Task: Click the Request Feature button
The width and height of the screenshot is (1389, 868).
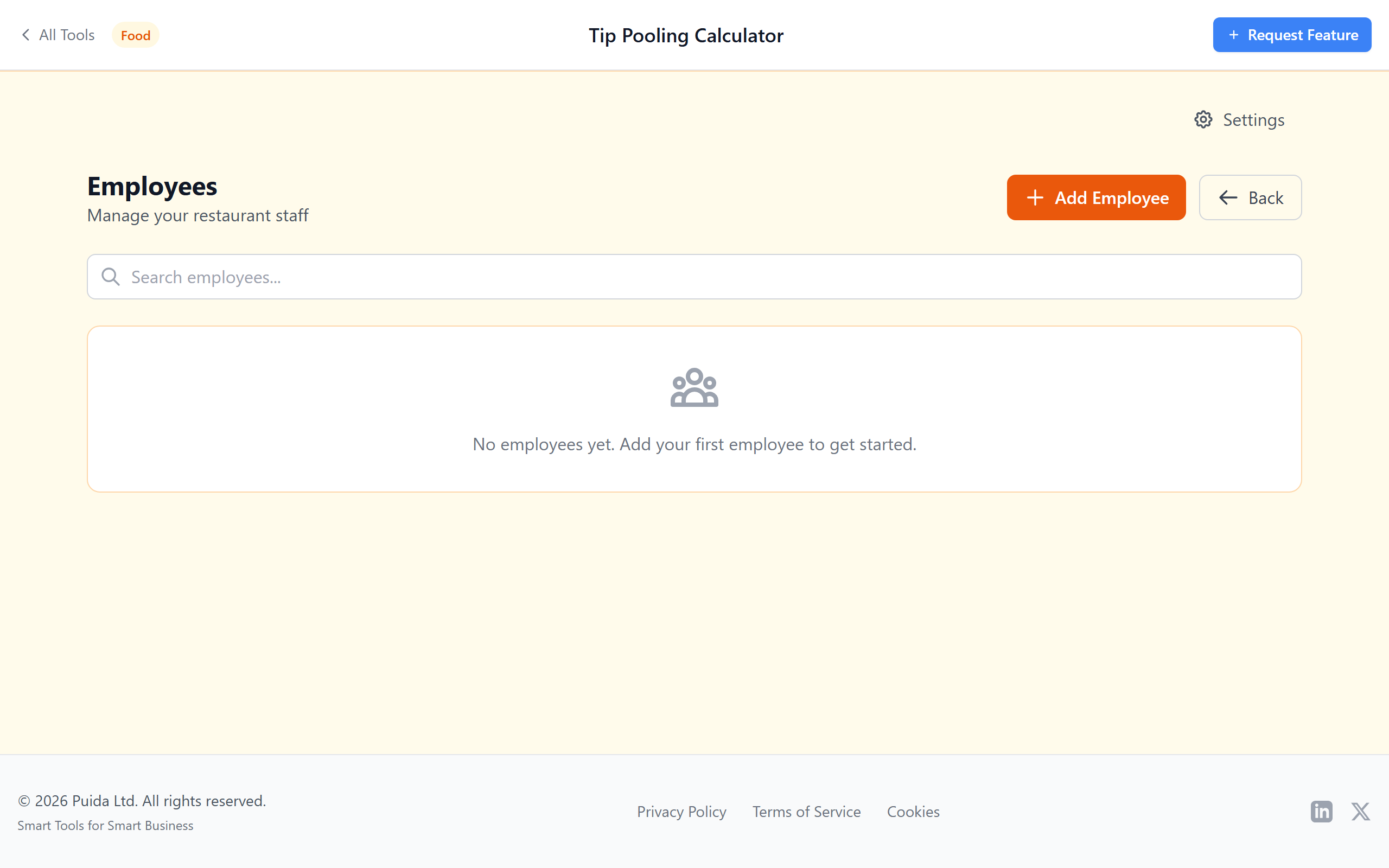Action: click(x=1292, y=34)
